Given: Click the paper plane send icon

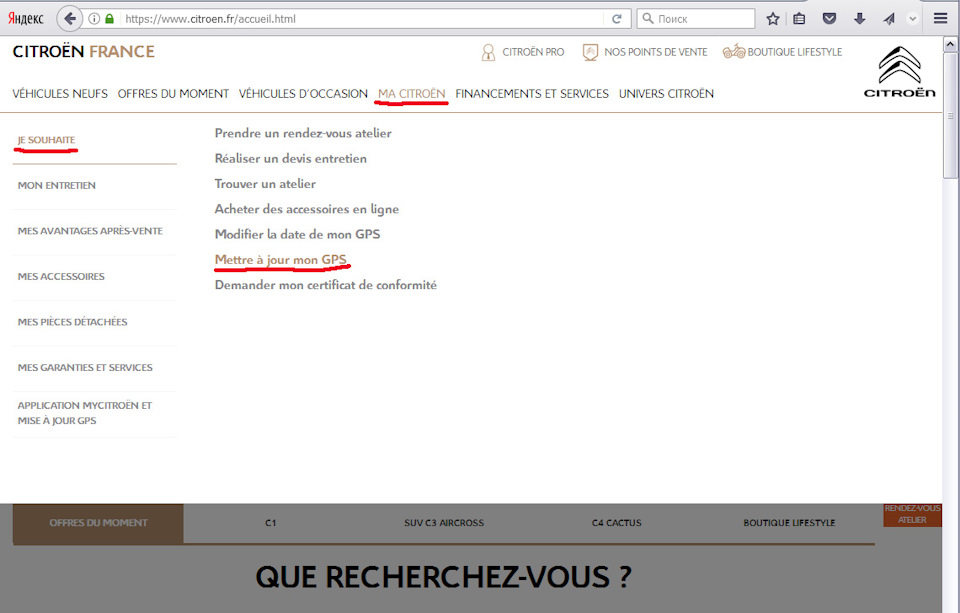Looking at the screenshot, I should tap(889, 19).
